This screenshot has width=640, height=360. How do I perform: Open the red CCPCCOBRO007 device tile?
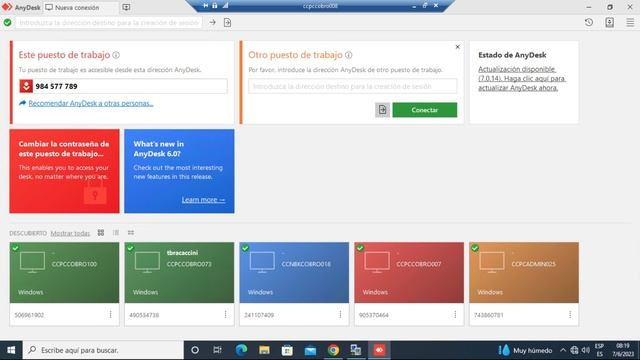(409, 273)
